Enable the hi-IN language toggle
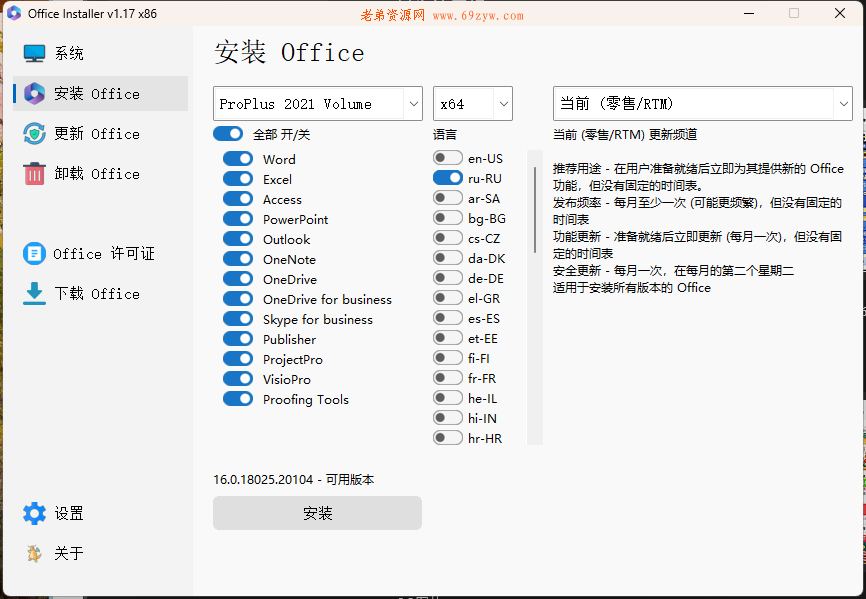The height and width of the screenshot is (599, 866). (448, 418)
